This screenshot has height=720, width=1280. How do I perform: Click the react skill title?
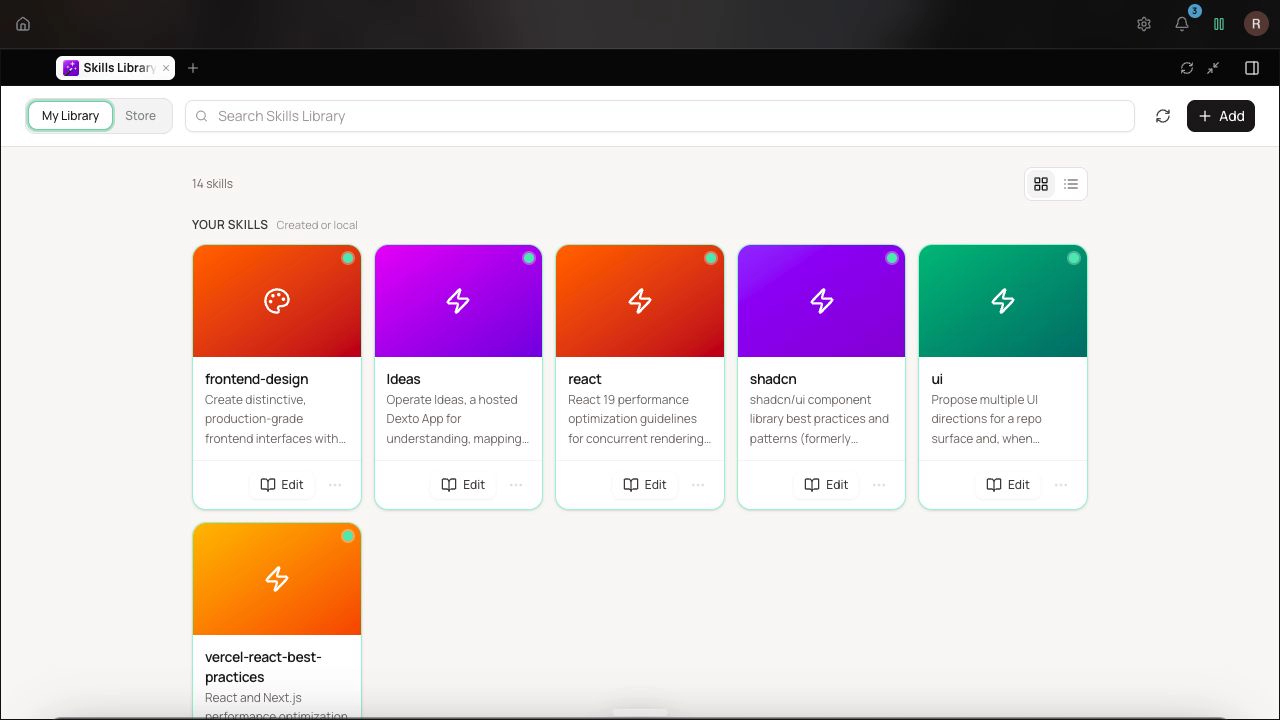585,379
